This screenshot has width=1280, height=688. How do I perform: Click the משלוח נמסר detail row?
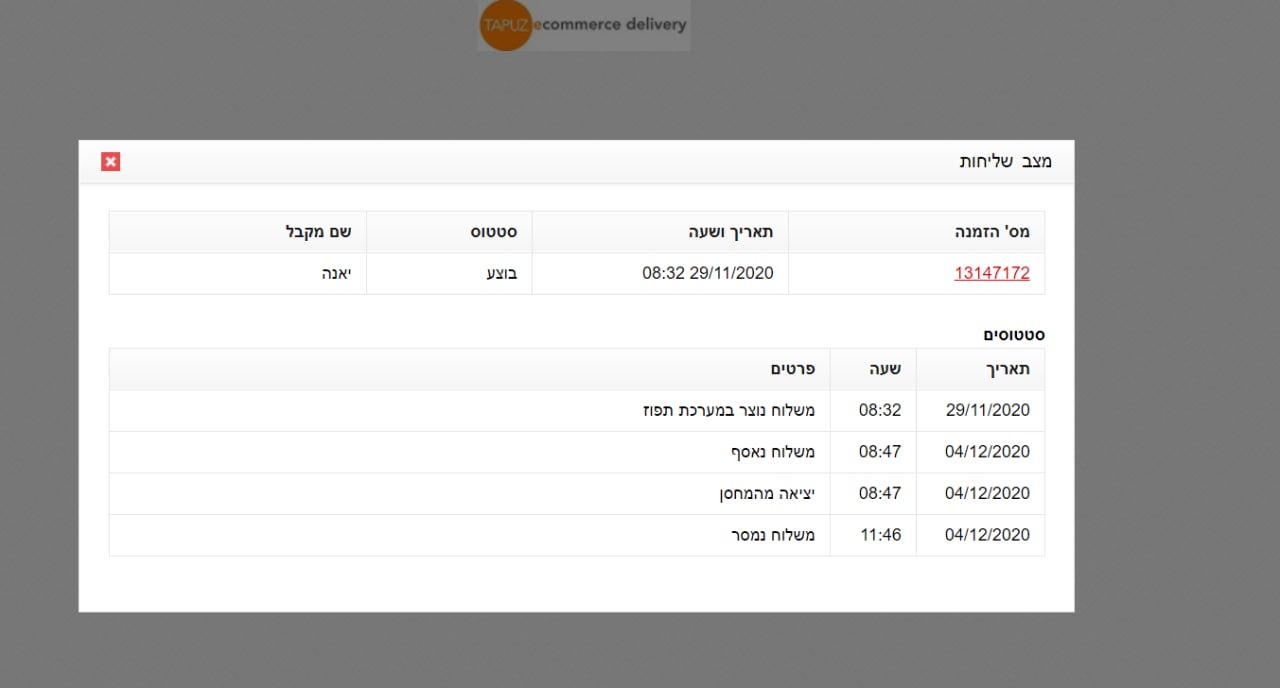[x=470, y=535]
